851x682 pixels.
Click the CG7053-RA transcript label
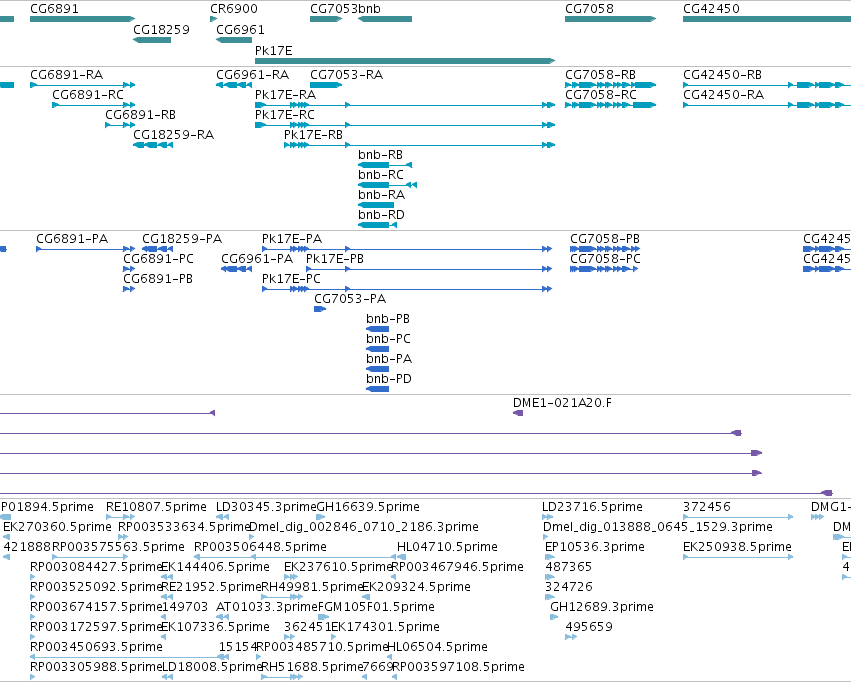click(x=346, y=75)
